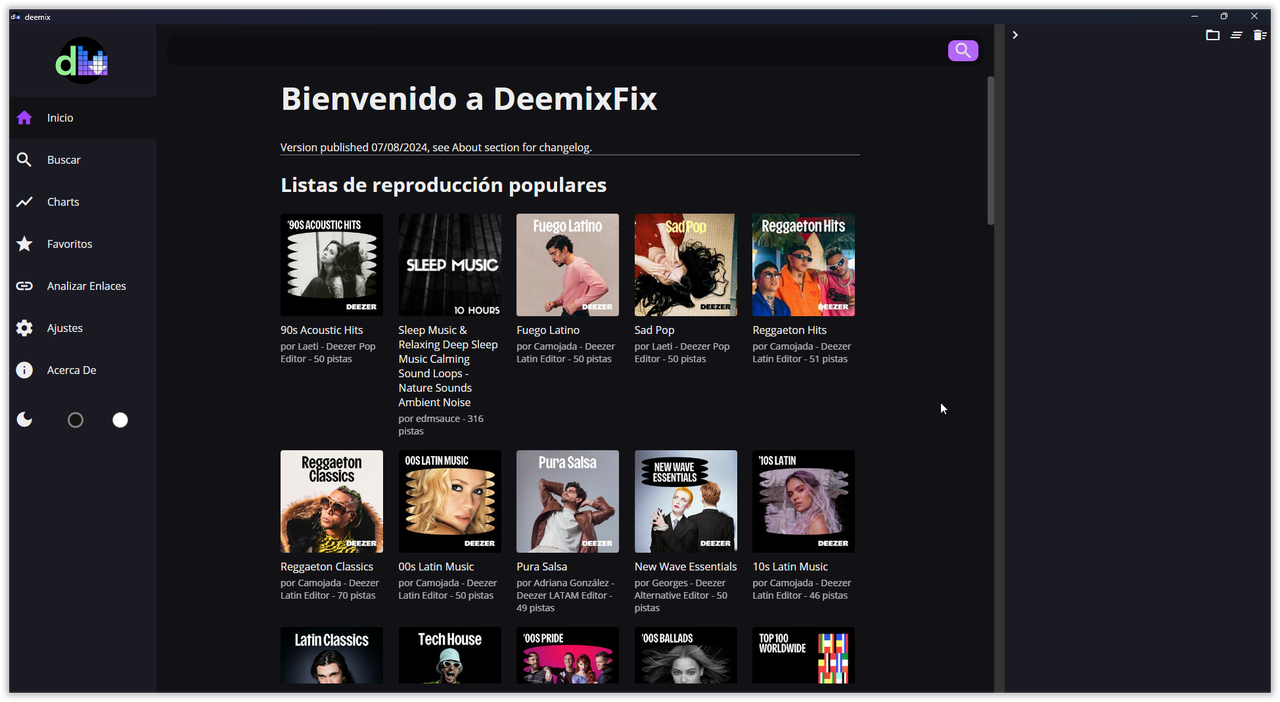
Task: Click Listas de reproducción populares heading
Action: point(444,185)
